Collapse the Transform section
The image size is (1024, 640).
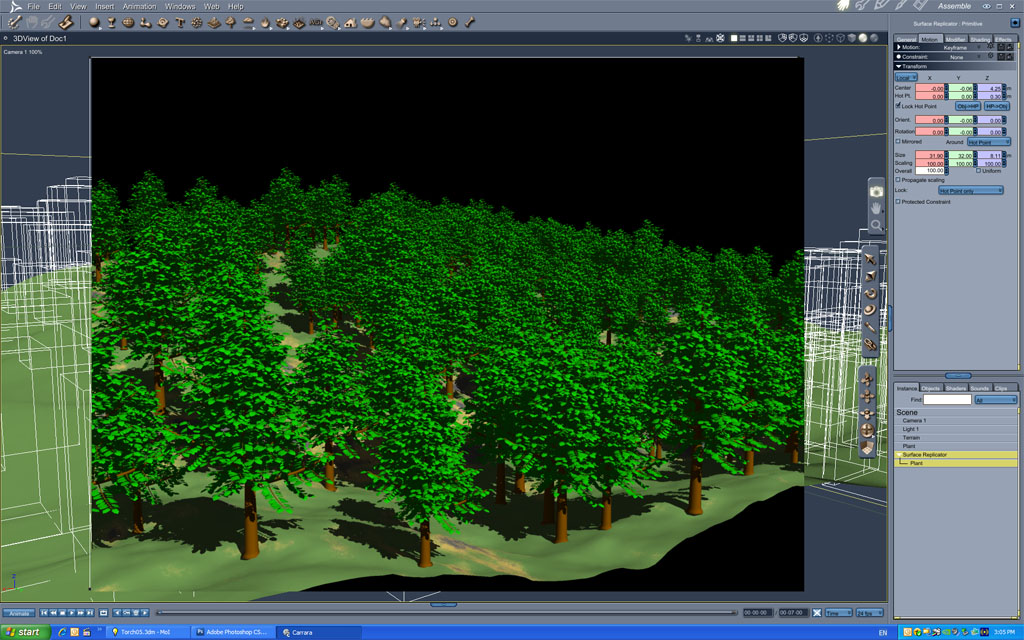[x=899, y=66]
